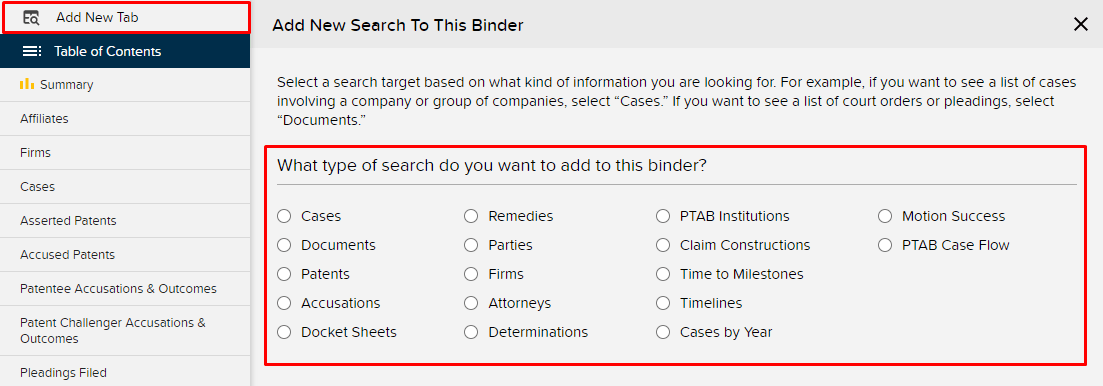This screenshot has height=386, width=1103.
Task: Select the Patents radio option
Action: [x=284, y=274]
